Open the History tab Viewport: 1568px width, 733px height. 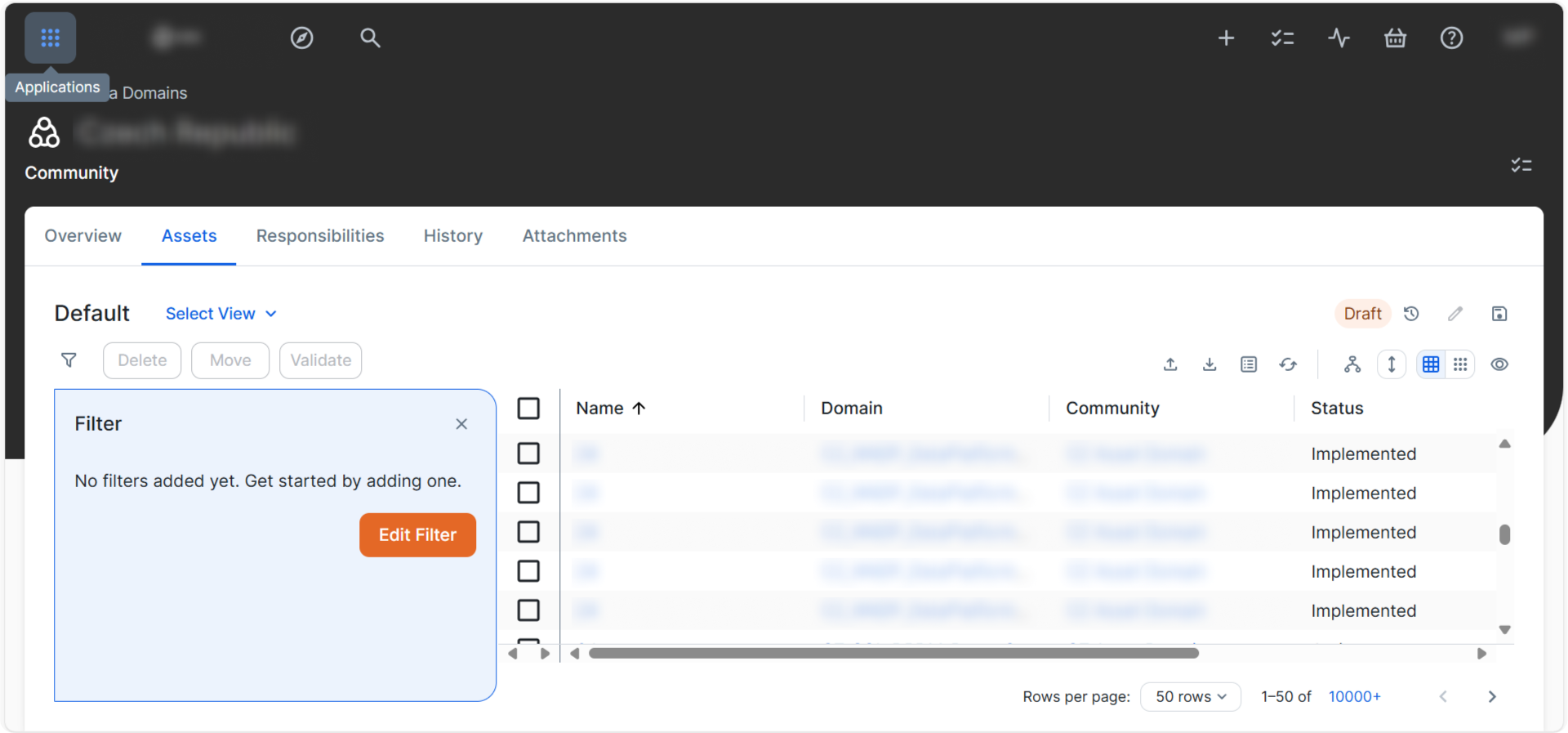pyautogui.click(x=453, y=236)
